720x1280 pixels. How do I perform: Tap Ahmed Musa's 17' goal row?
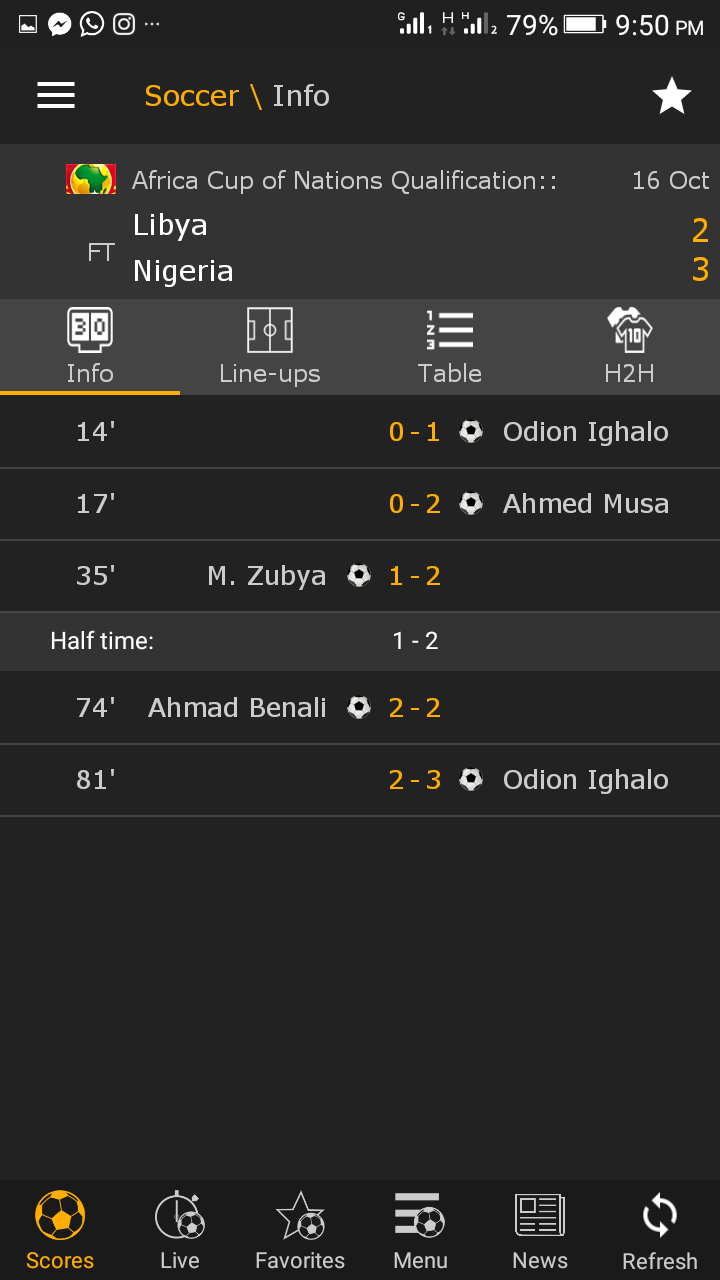360,504
